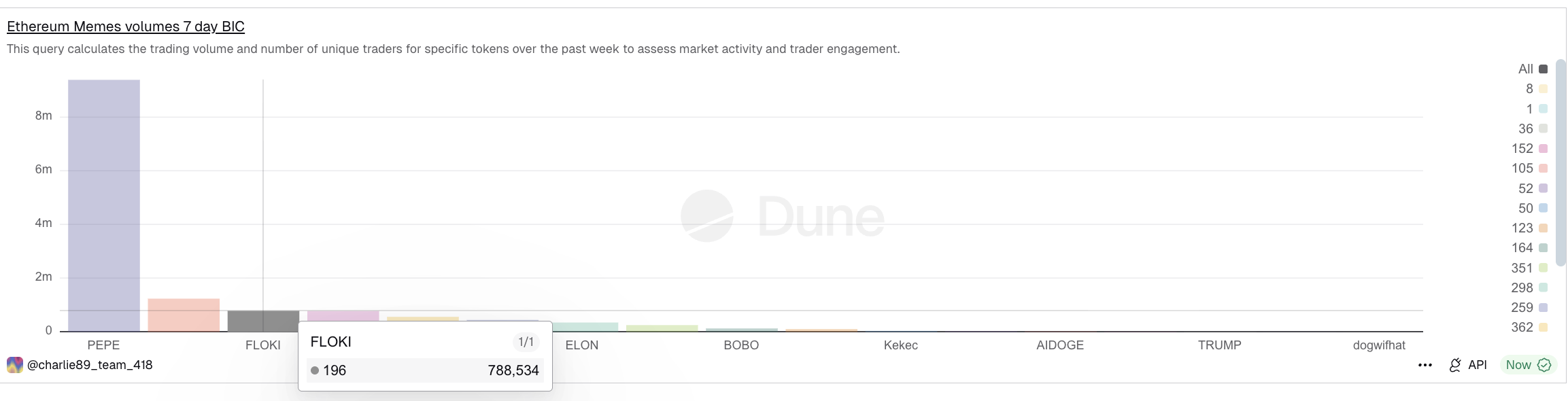Image resolution: width=1568 pixels, height=401 pixels.
Task: Click the 105 legend color swatch
Action: click(1544, 168)
